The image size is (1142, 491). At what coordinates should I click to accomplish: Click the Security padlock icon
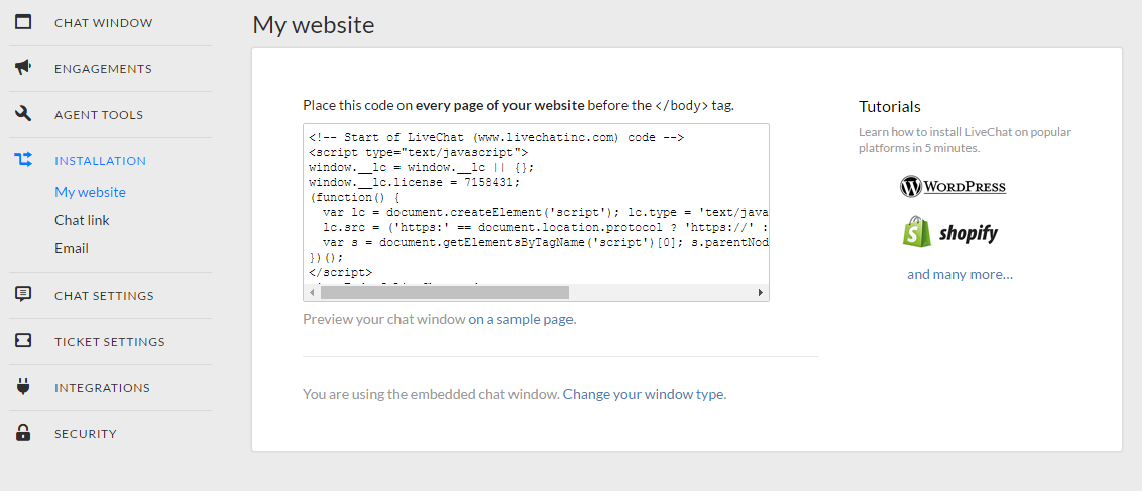point(23,433)
